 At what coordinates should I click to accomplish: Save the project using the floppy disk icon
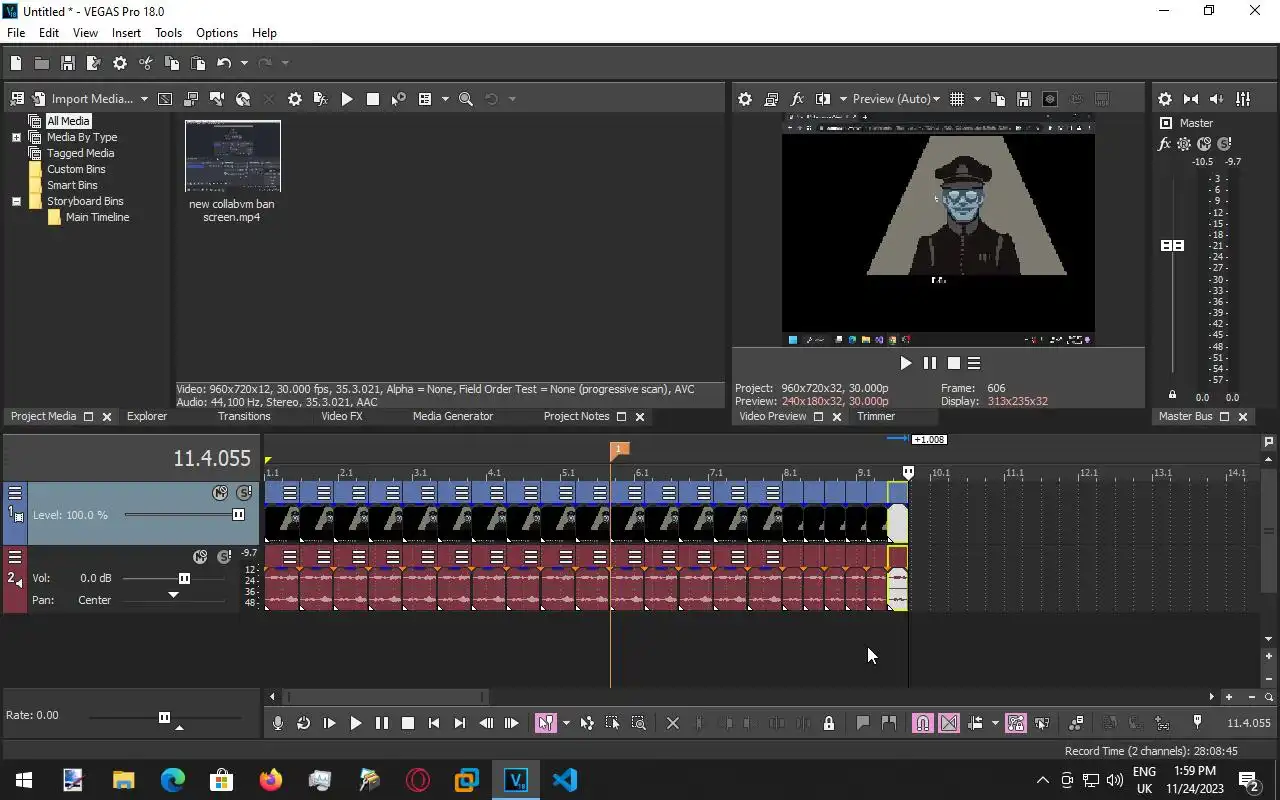click(68, 63)
